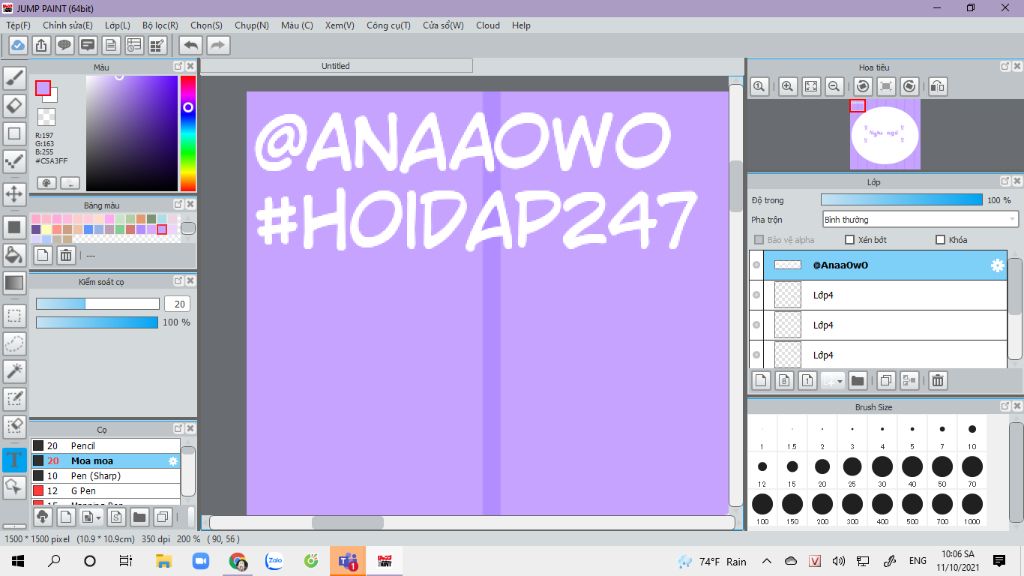Toggle visibility of second Lớp4 layer
Viewport: 1024px width, 576px height.
pyautogui.click(x=756, y=325)
